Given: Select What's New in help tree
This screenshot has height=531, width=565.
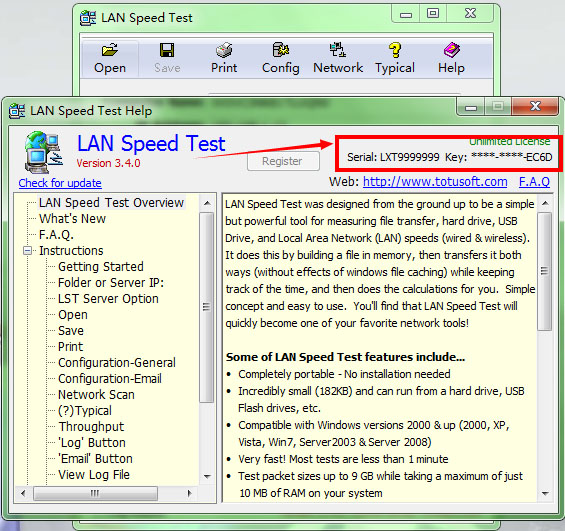Looking at the screenshot, I should (72, 219).
